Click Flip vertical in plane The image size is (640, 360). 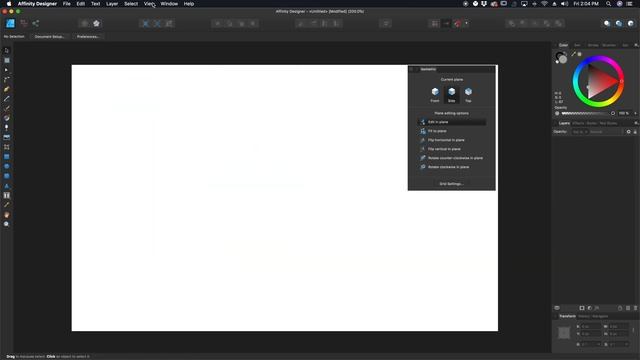(452, 149)
